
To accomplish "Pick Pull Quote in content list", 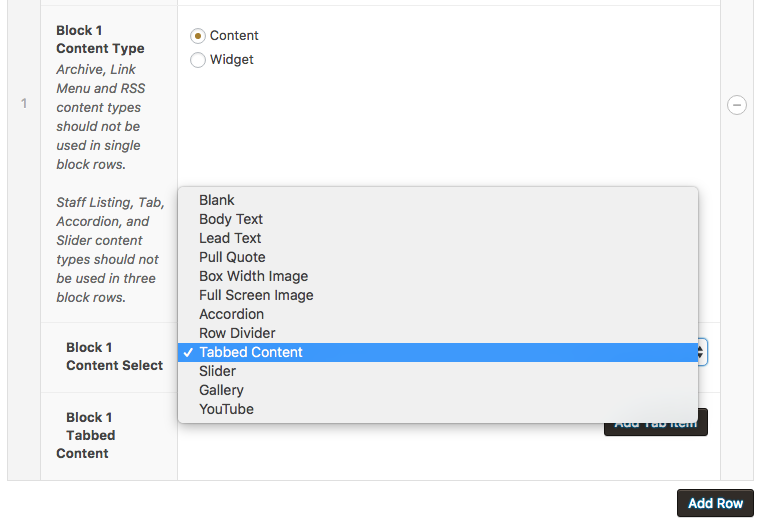I will coord(438,257).
